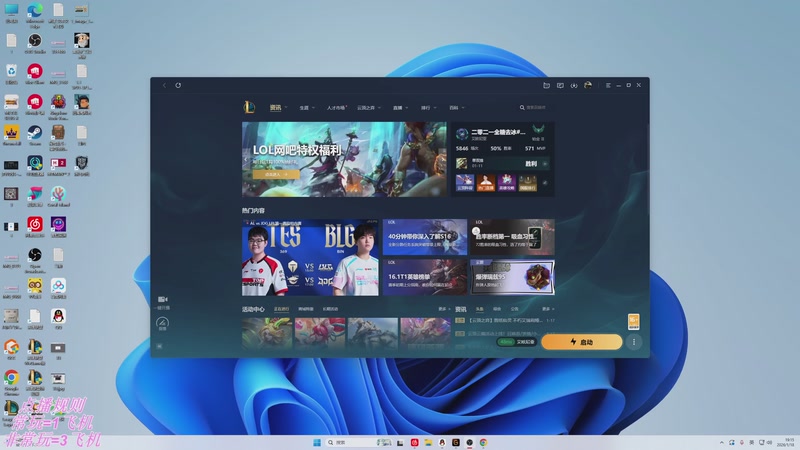Click the small square icon at the sidebar bottom
The height and width of the screenshot is (450, 800).
coord(159,346)
